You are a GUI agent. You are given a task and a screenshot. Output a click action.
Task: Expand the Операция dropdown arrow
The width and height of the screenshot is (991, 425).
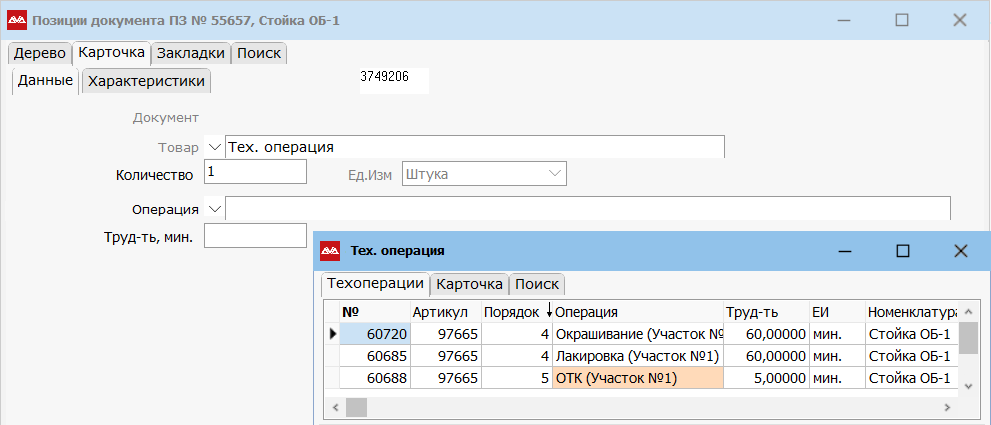click(x=214, y=209)
